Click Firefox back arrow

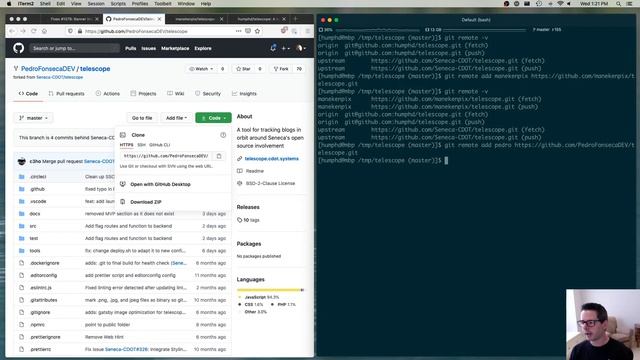[12, 31]
